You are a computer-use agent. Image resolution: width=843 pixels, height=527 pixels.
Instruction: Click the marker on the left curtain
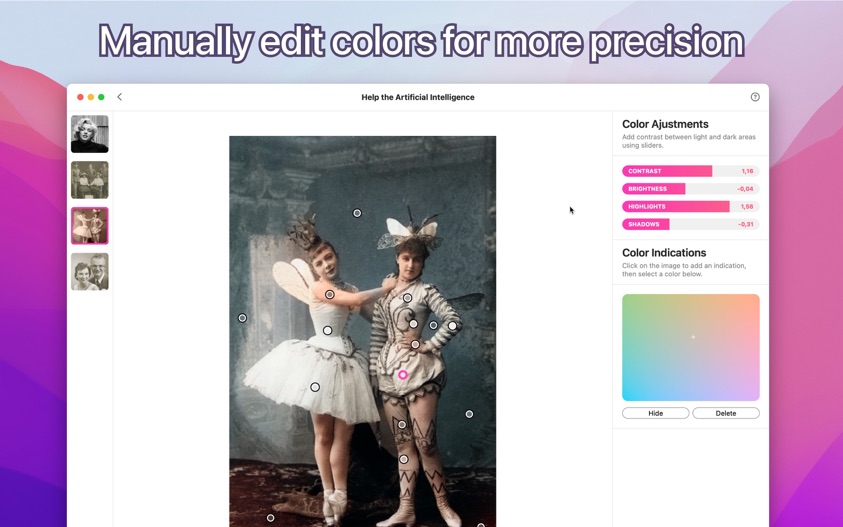242,318
